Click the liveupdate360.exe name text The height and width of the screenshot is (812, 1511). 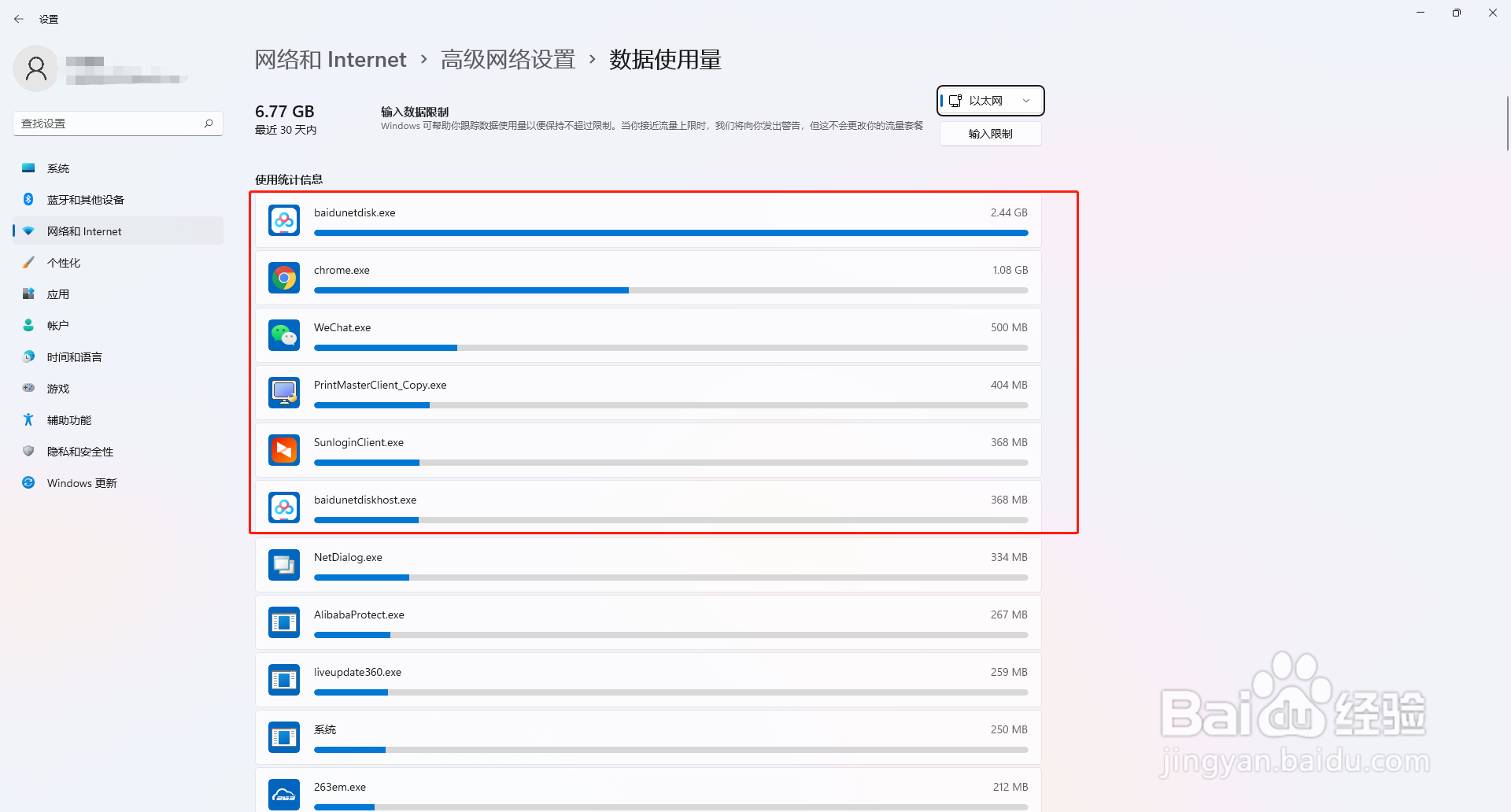357,672
